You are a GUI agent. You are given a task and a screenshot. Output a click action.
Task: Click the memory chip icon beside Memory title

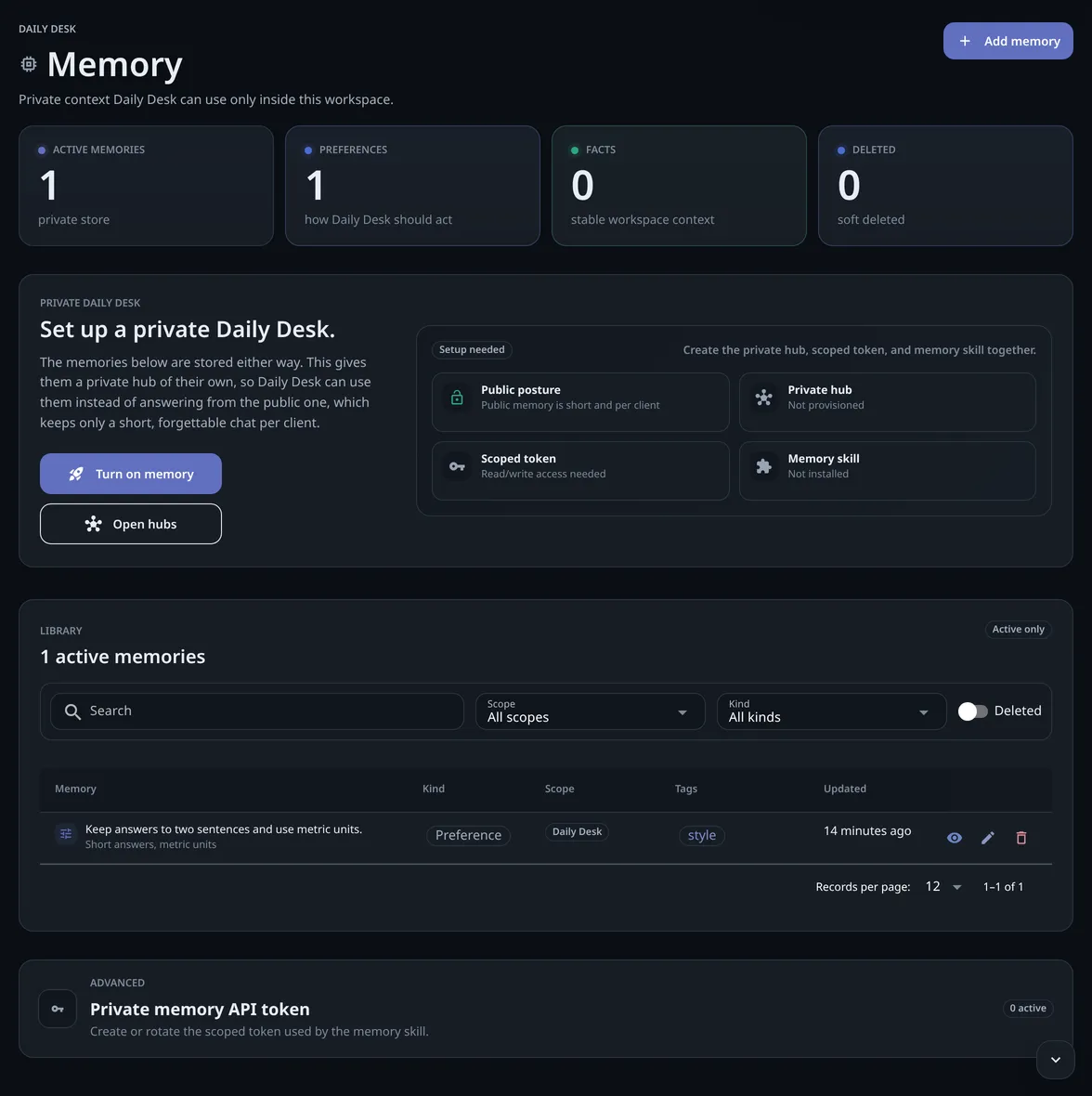point(29,64)
